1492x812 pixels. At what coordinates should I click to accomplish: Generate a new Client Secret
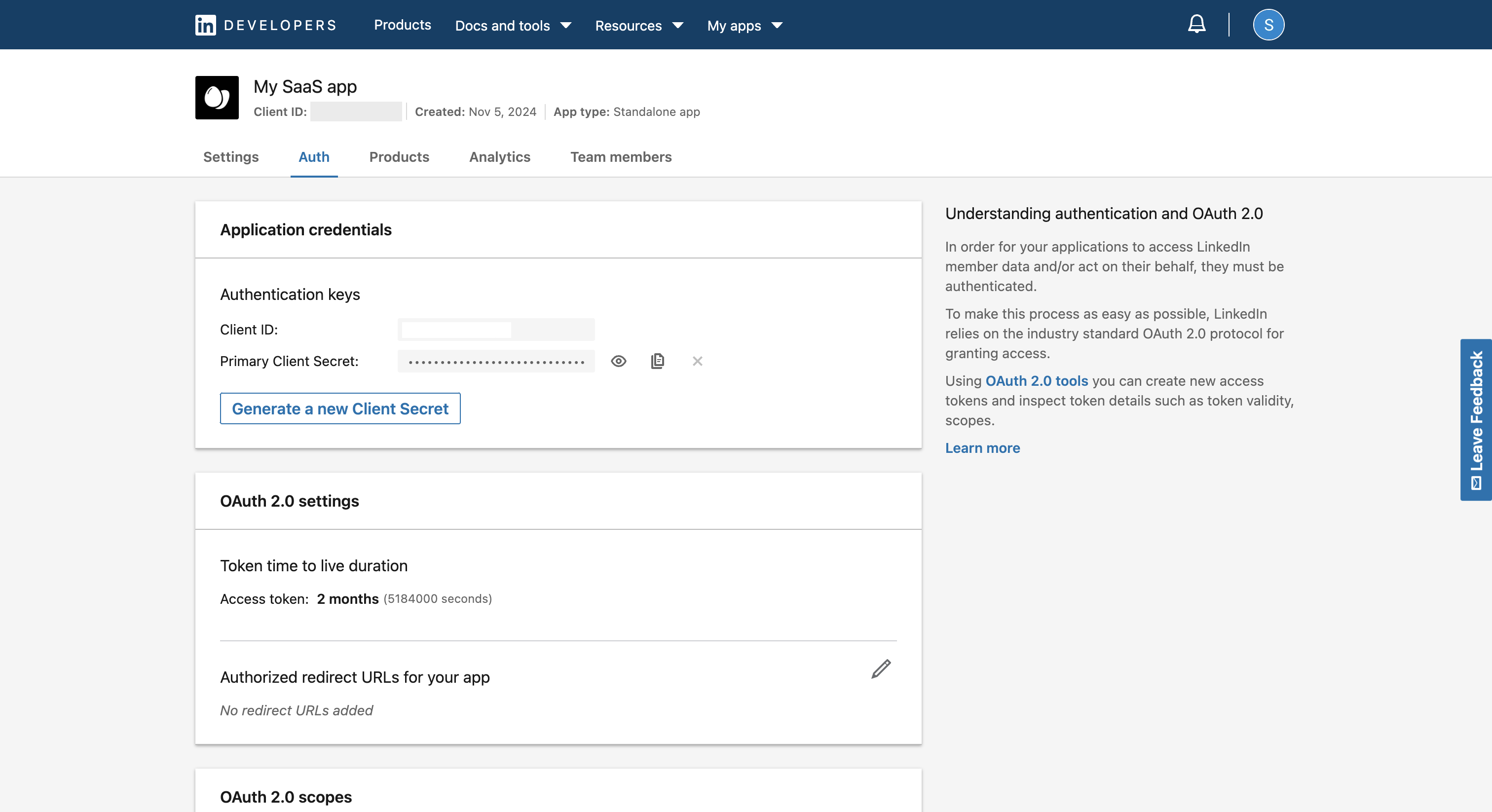coord(340,408)
